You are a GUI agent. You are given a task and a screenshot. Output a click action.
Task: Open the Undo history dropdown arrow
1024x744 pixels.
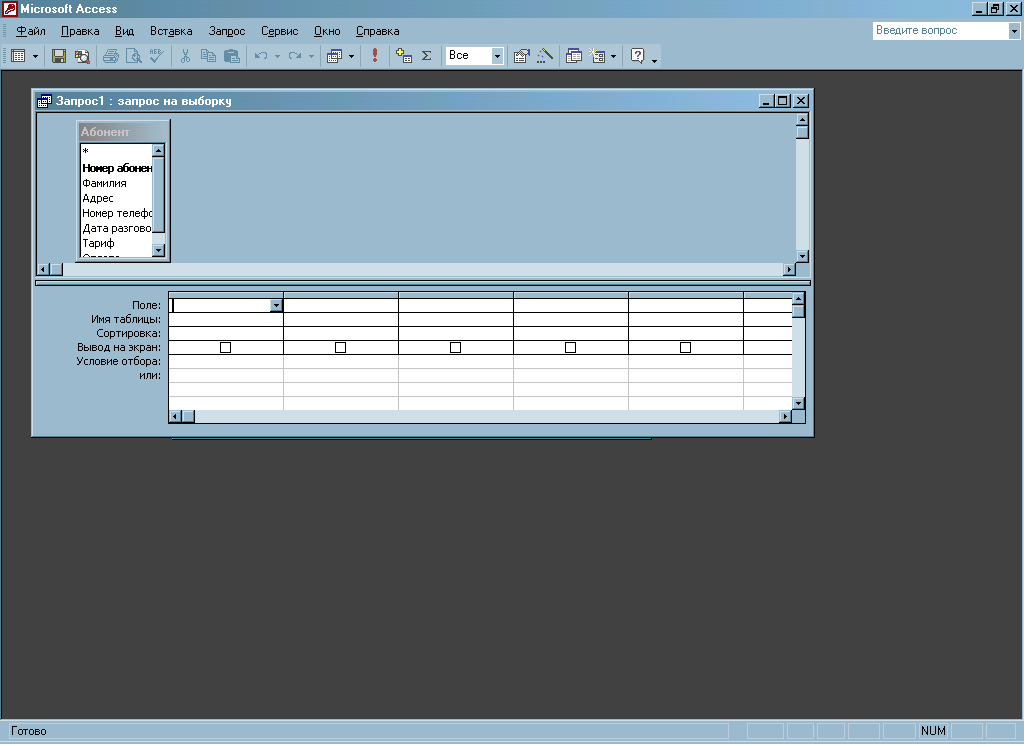point(277,56)
